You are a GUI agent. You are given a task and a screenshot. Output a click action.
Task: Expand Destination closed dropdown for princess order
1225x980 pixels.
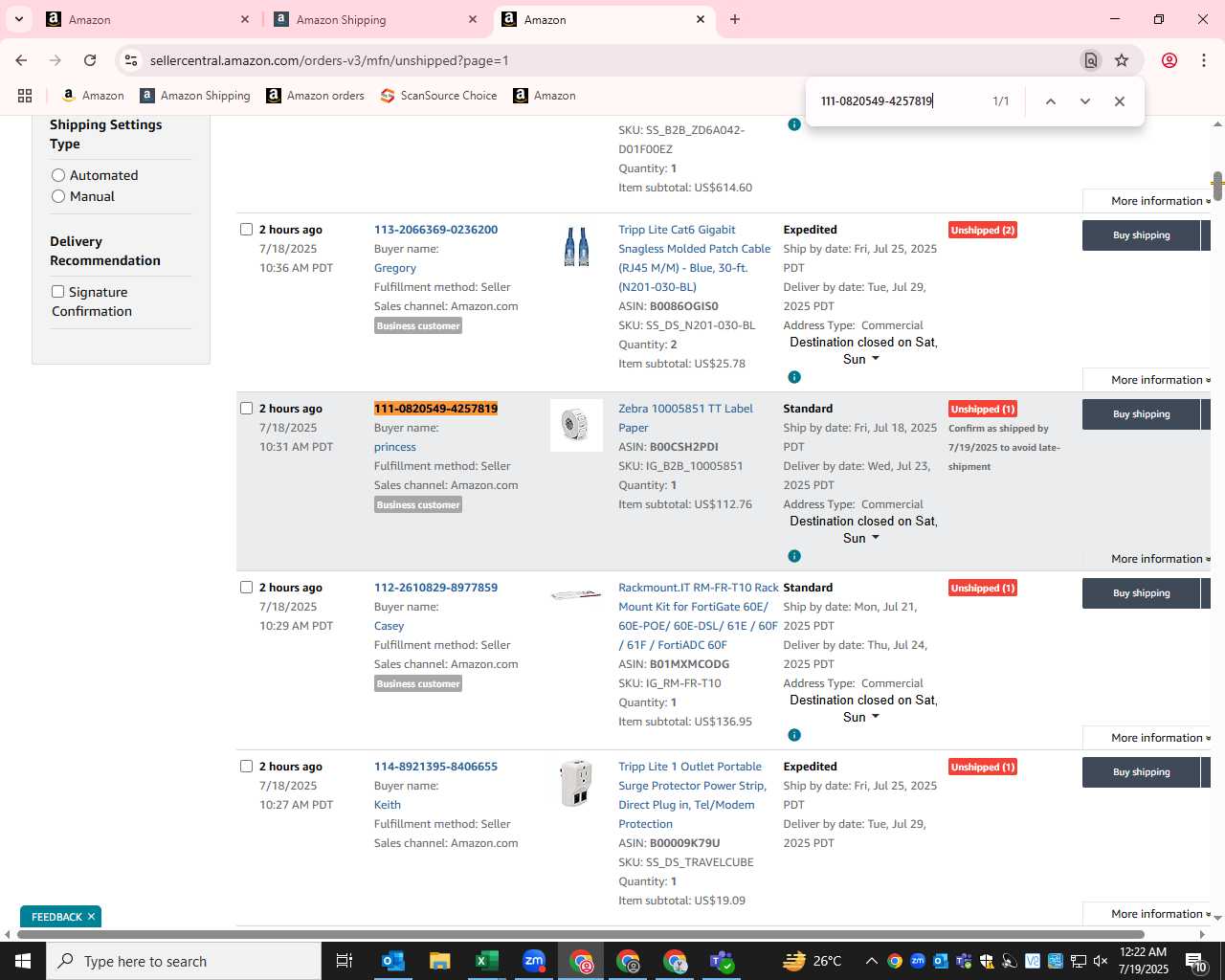[875, 538]
